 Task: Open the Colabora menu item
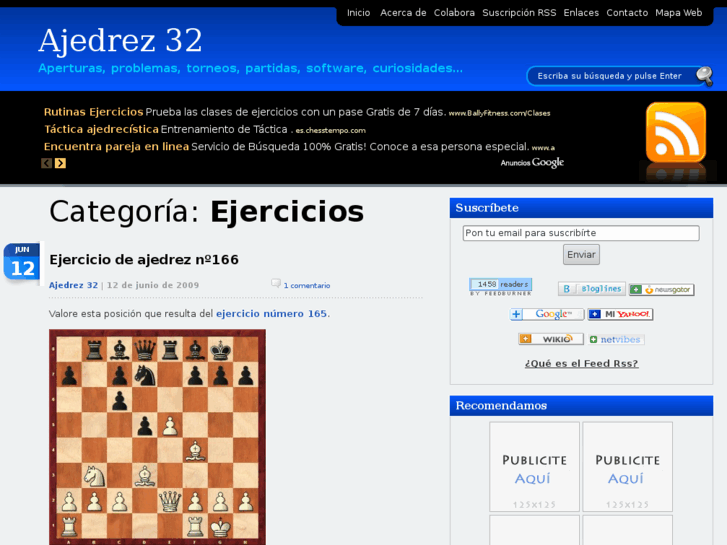coord(454,13)
